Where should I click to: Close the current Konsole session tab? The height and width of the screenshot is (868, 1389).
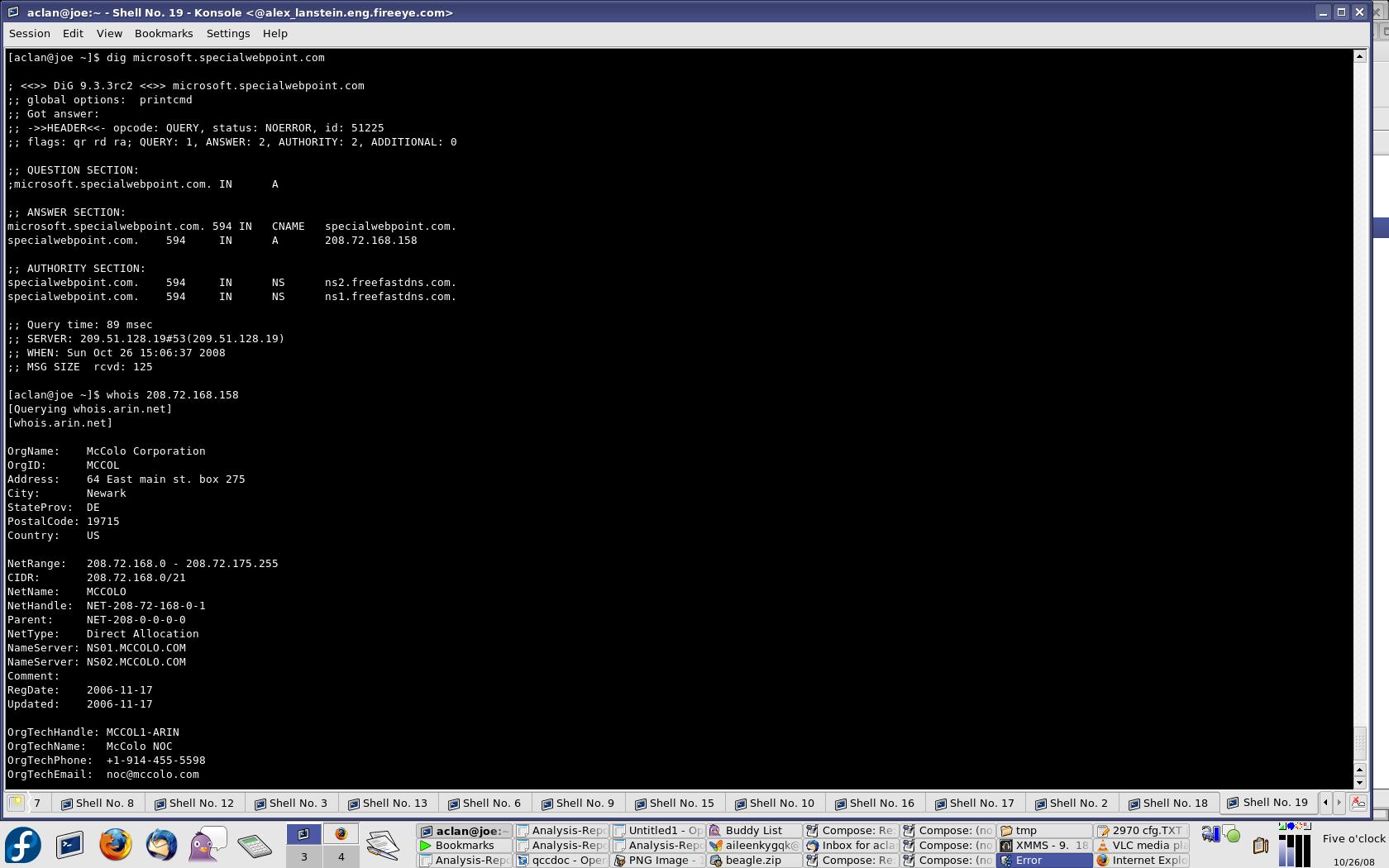tap(1358, 803)
